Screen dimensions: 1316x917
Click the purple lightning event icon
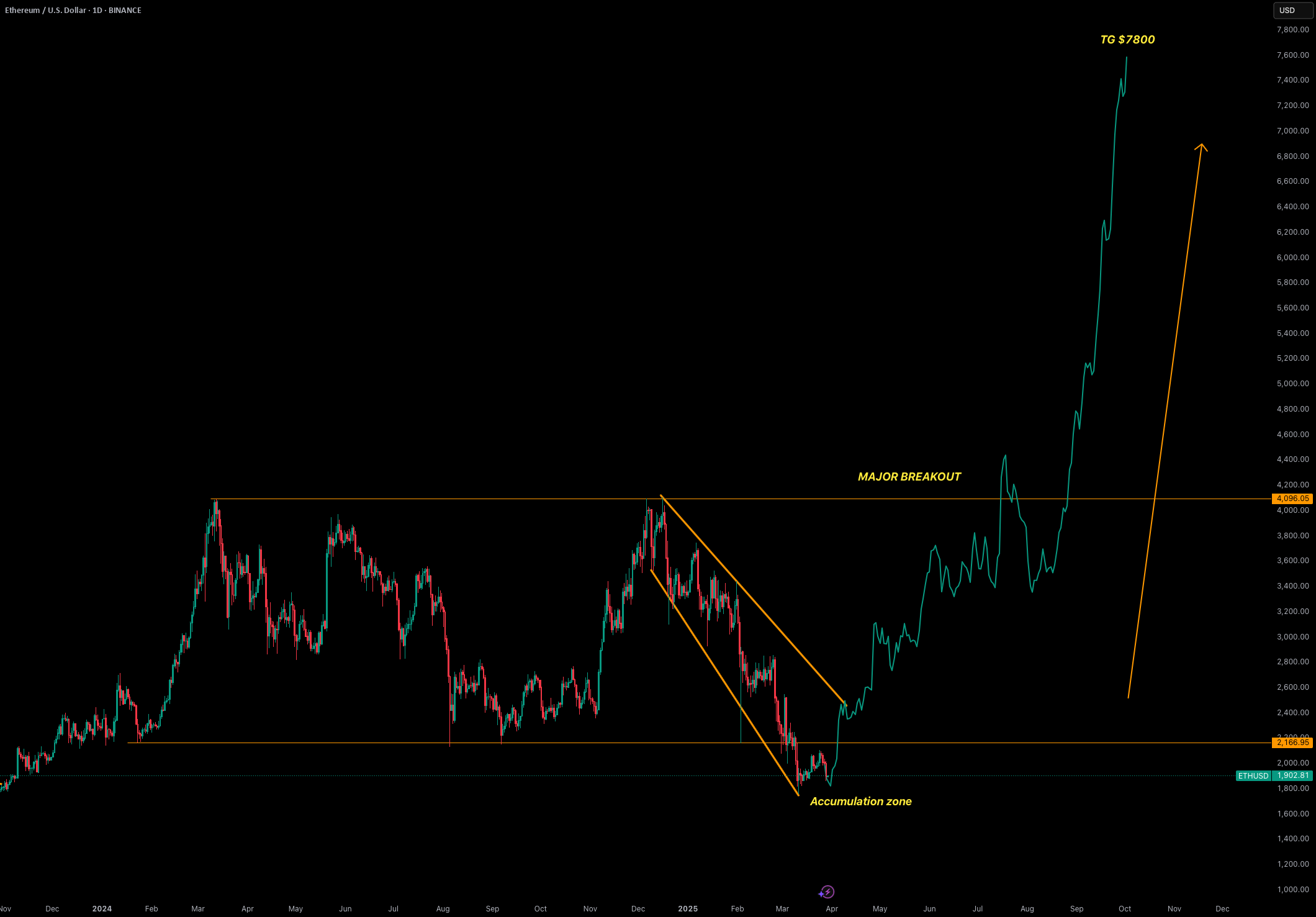point(827,892)
